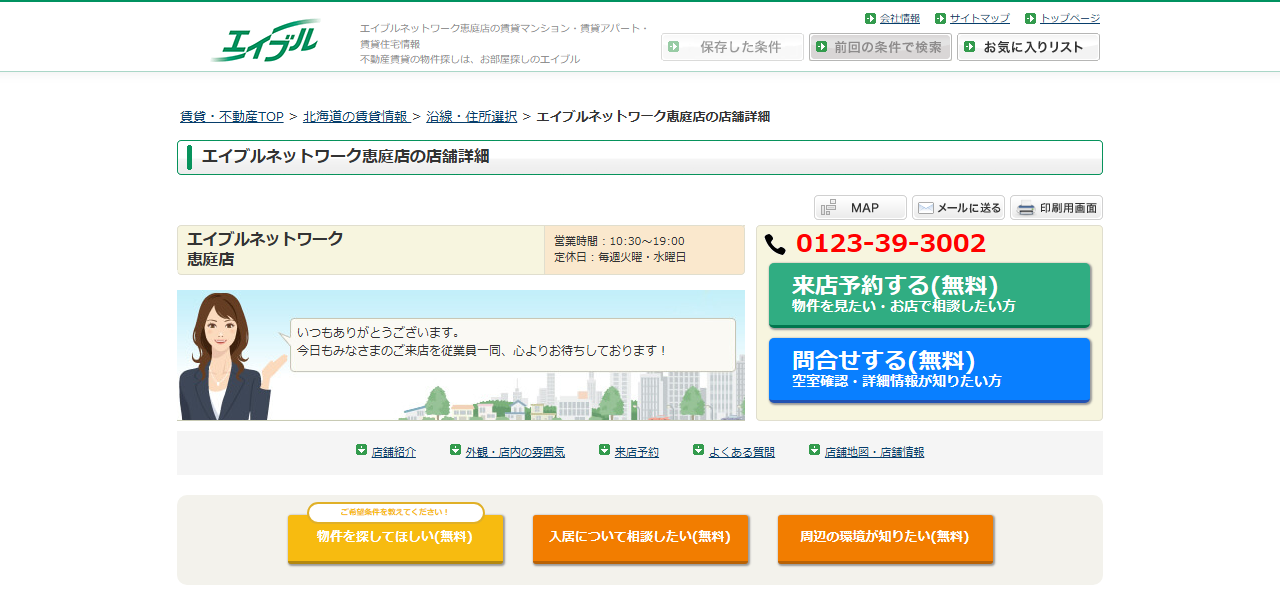This screenshot has height=600, width=1280.
Task: Go to トップページ link
Action: [x=1070, y=18]
